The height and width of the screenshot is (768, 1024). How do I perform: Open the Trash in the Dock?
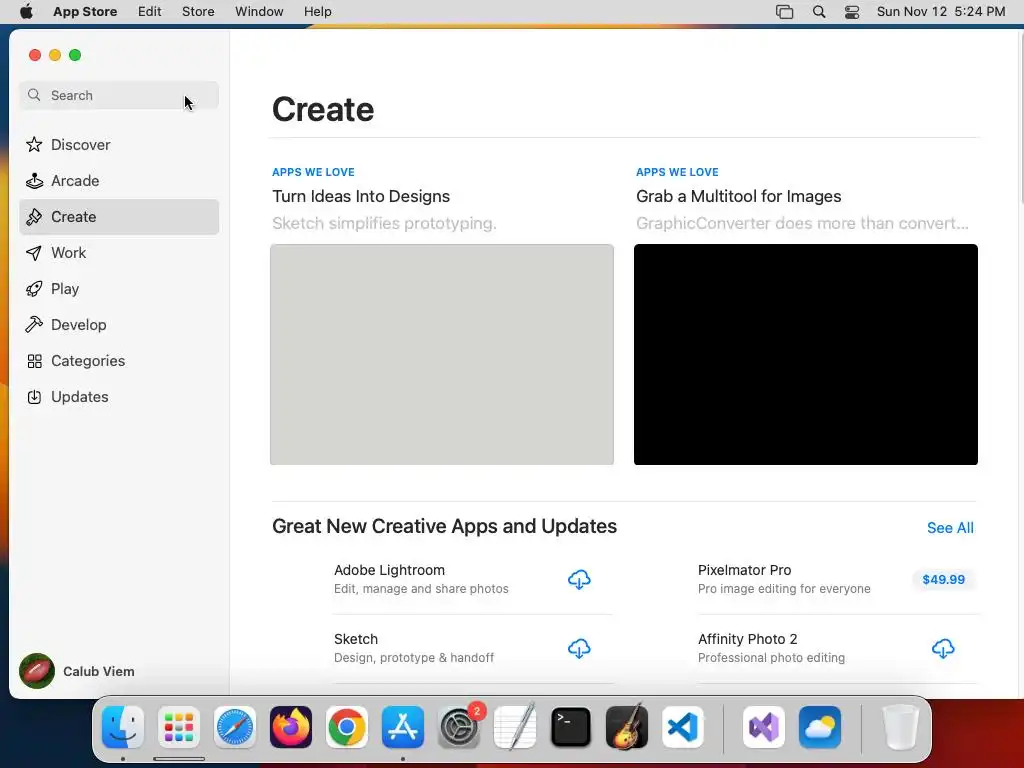(901, 727)
